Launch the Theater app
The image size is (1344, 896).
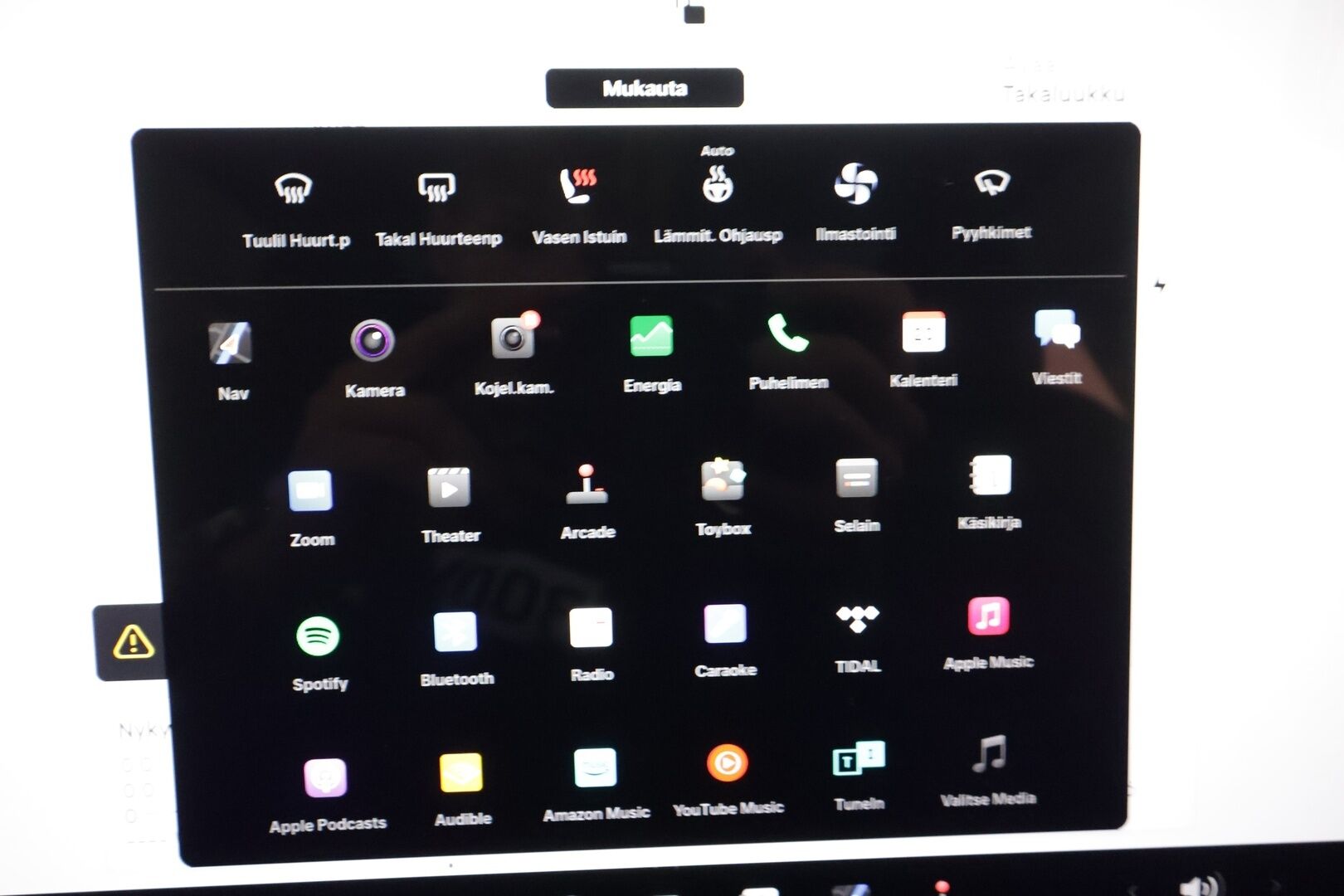tap(449, 488)
